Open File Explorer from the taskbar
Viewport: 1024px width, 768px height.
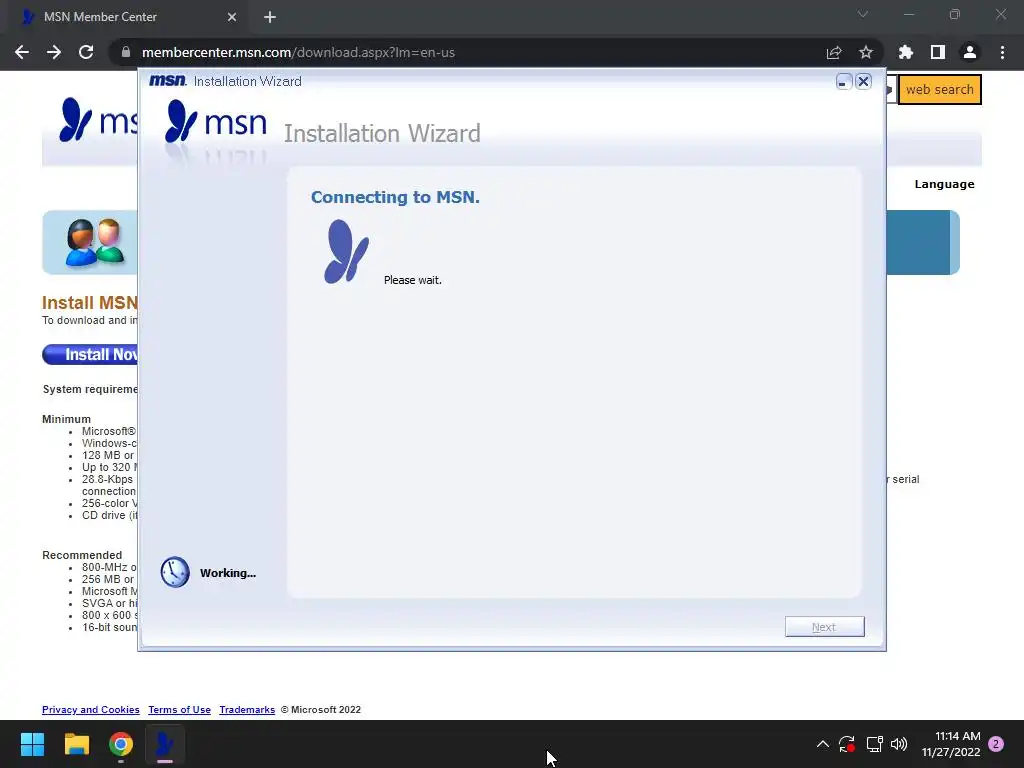point(76,744)
